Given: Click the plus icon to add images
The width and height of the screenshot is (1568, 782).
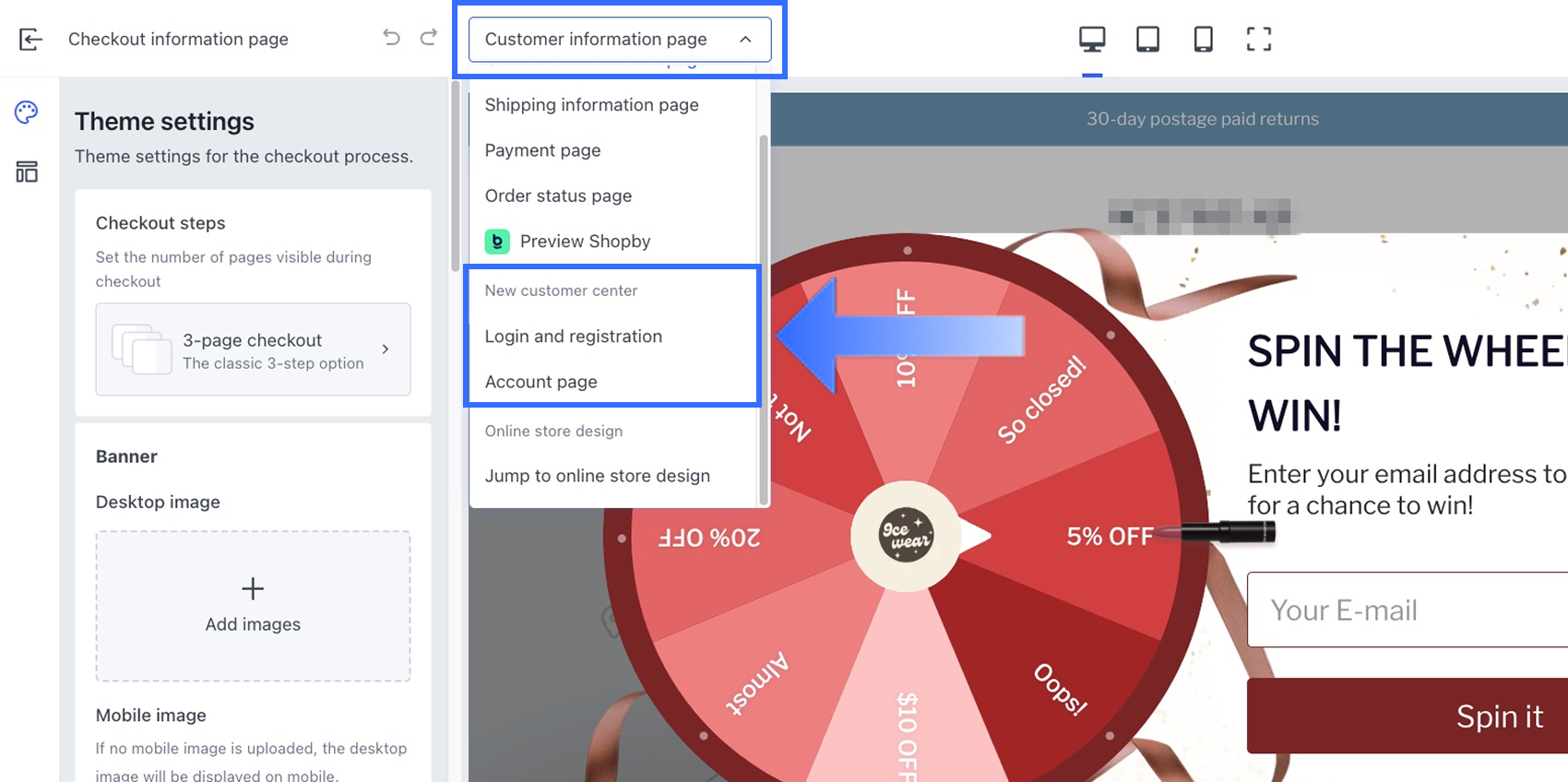Looking at the screenshot, I should coord(253,588).
